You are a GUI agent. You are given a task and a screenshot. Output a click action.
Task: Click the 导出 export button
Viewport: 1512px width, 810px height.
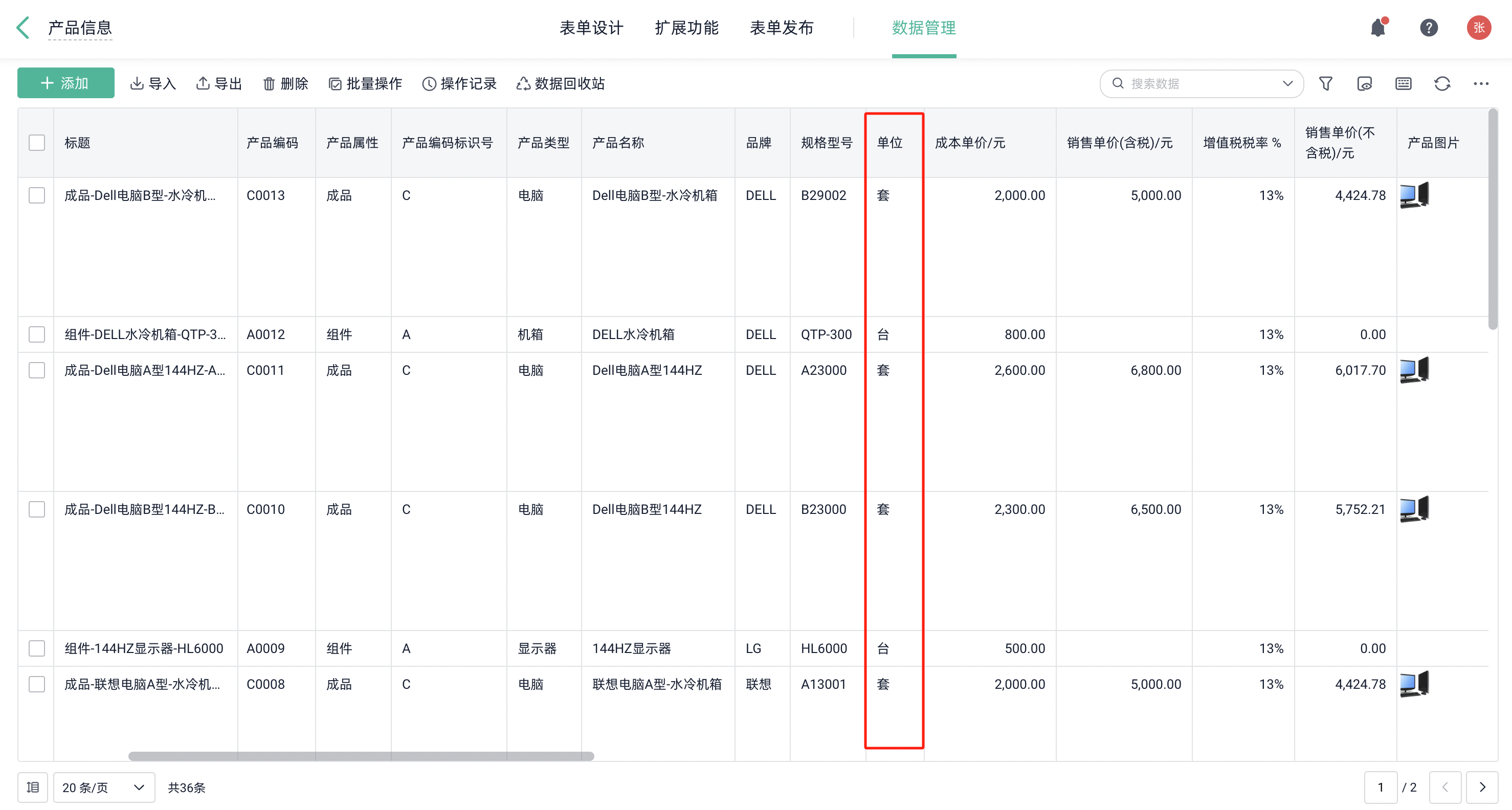click(x=219, y=84)
